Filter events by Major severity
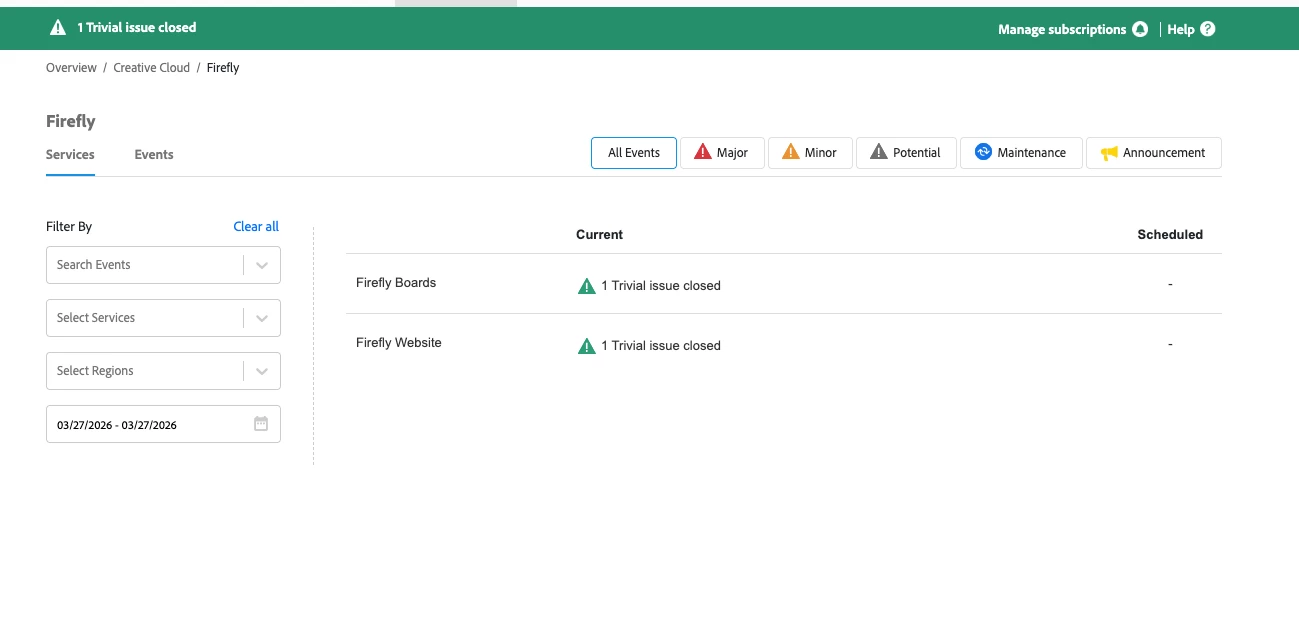1299x617 pixels. coord(722,153)
